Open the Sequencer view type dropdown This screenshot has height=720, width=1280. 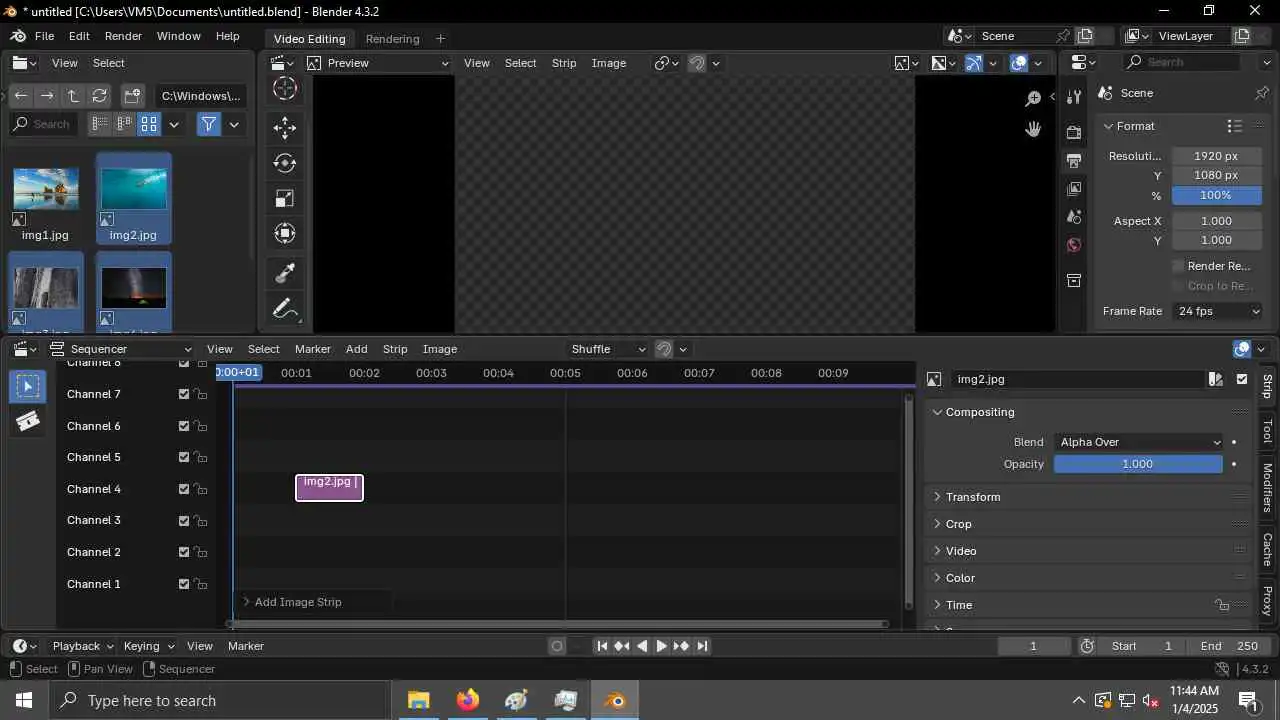[121, 349]
